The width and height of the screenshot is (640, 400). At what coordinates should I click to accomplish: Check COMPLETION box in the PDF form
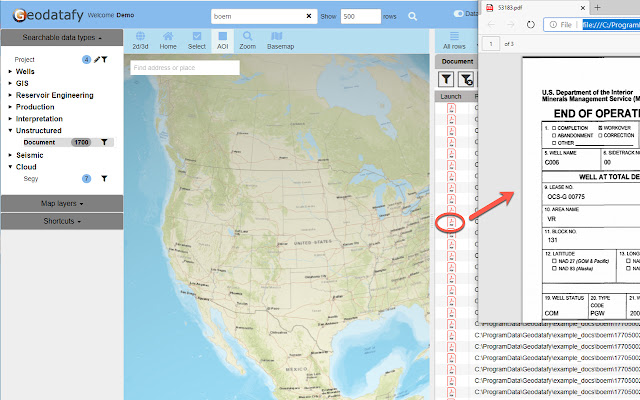(554, 128)
